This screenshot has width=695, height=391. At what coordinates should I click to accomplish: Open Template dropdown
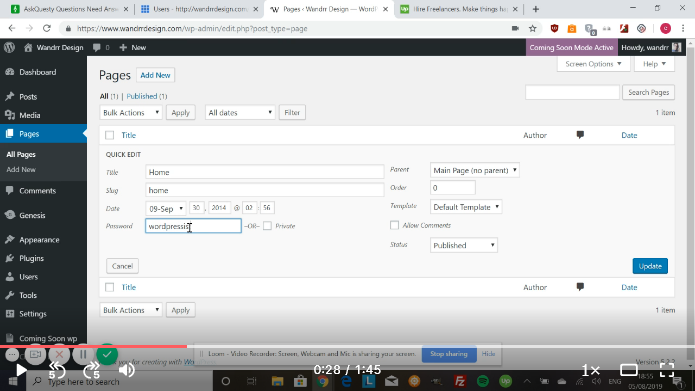coord(465,207)
